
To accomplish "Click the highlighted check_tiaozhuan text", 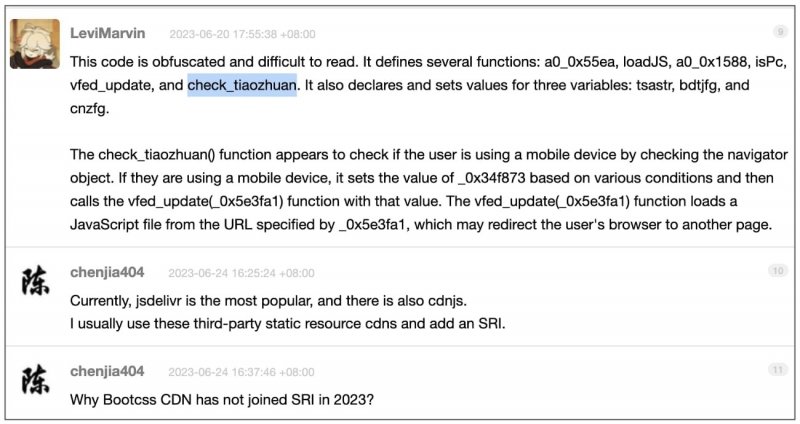I will [x=242, y=86].
